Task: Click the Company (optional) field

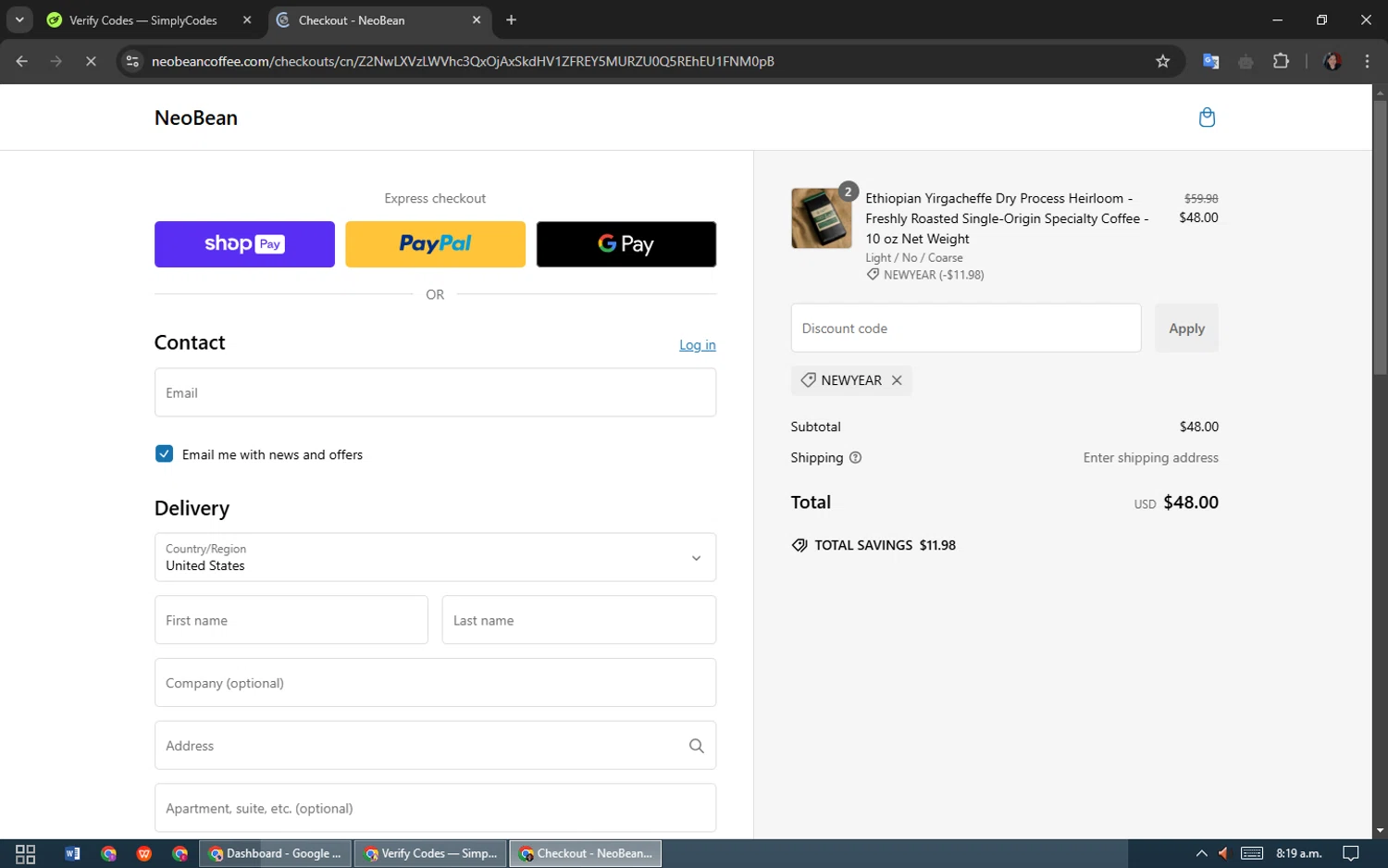Action: click(435, 683)
